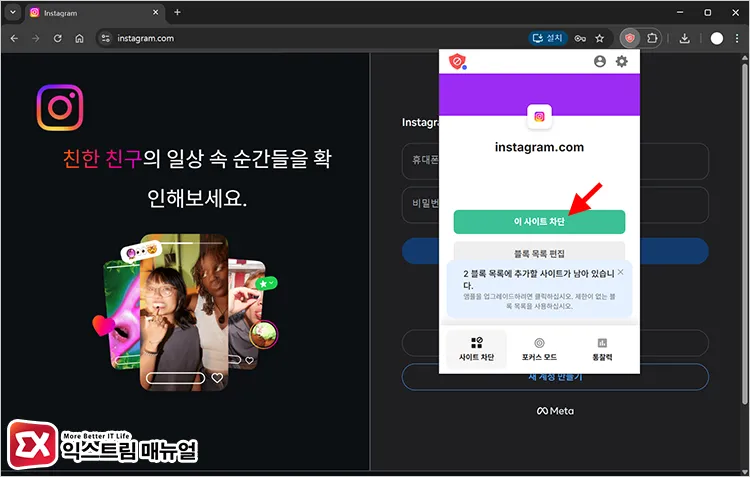Image resolution: width=750 pixels, height=477 pixels.
Task: Dismiss the remaining sites notice
Action: [x=620, y=272]
